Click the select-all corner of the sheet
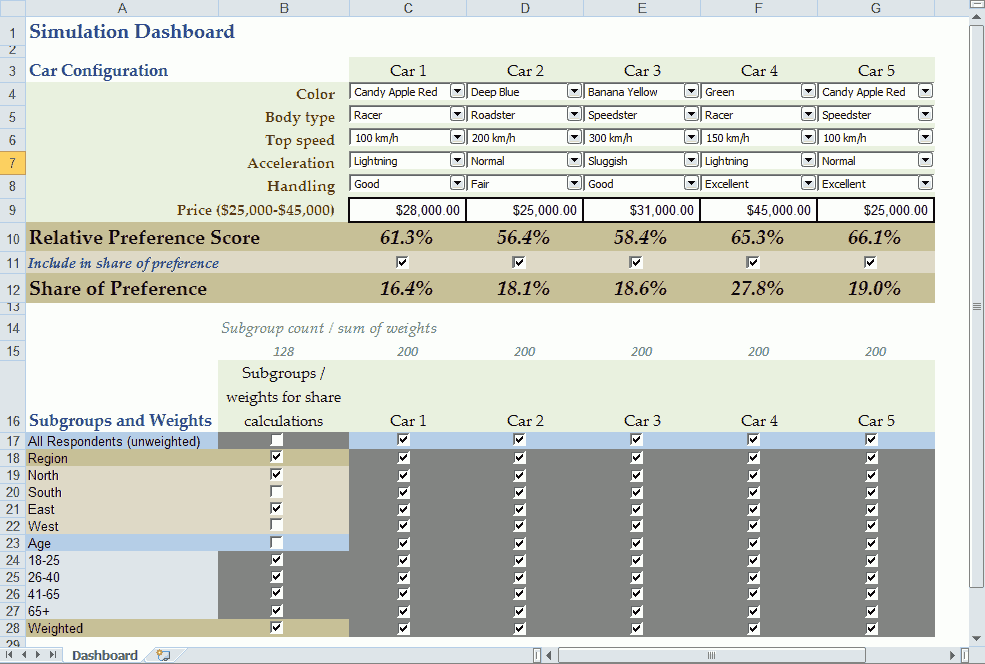The height and width of the screenshot is (664, 985). pyautogui.click(x=13, y=8)
